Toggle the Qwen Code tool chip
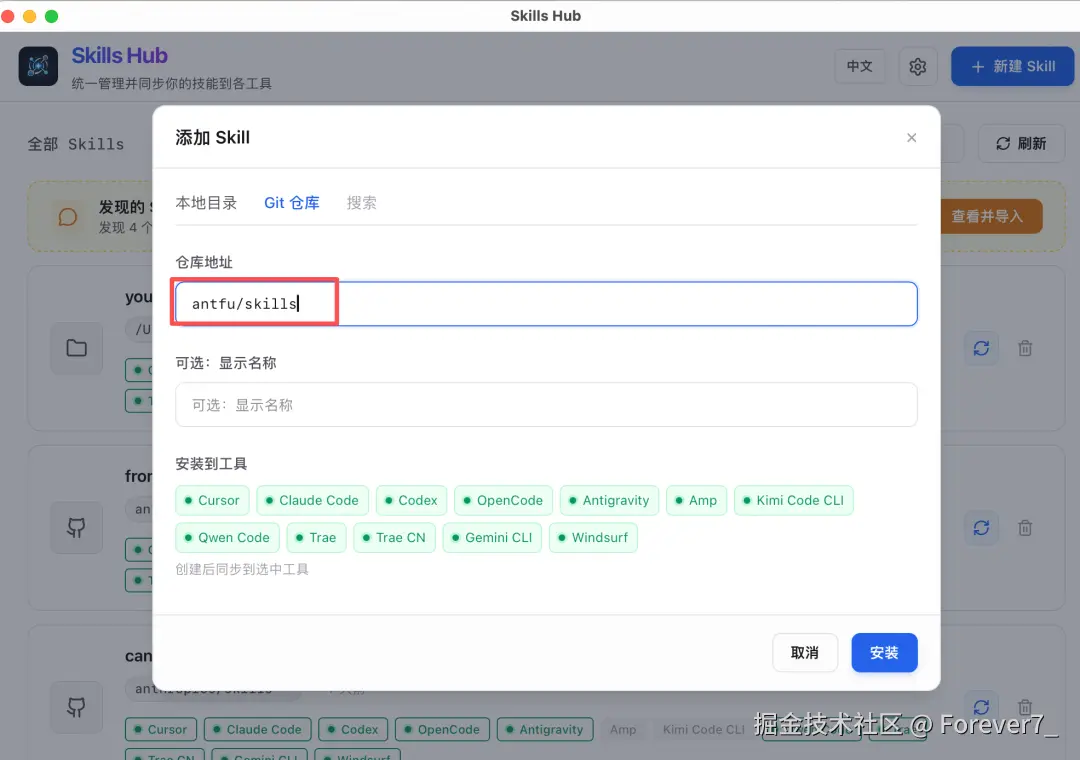Image resolution: width=1080 pixels, height=760 pixels. point(227,537)
